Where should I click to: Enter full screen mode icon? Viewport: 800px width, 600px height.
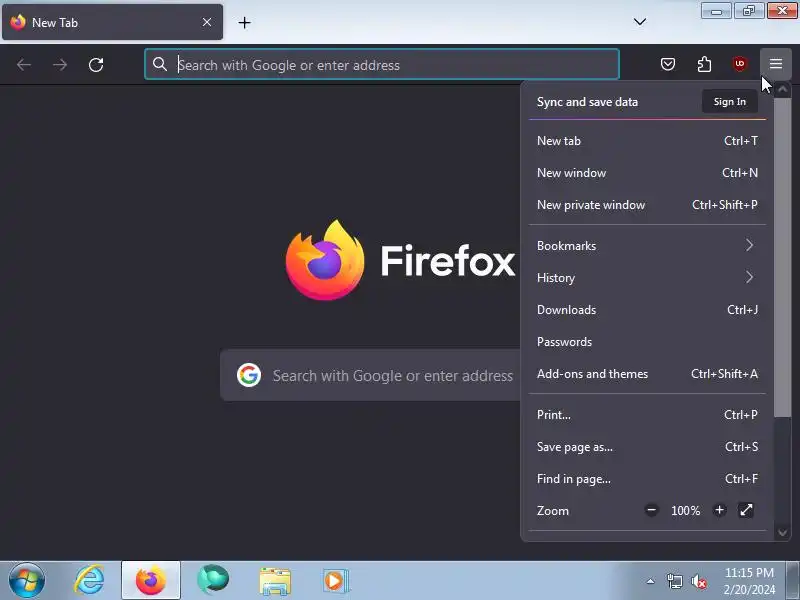[x=746, y=510]
